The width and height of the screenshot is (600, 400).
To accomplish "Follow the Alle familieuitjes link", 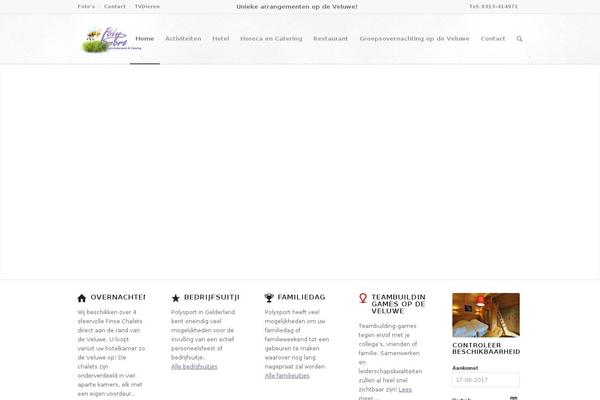I will point(287,376).
